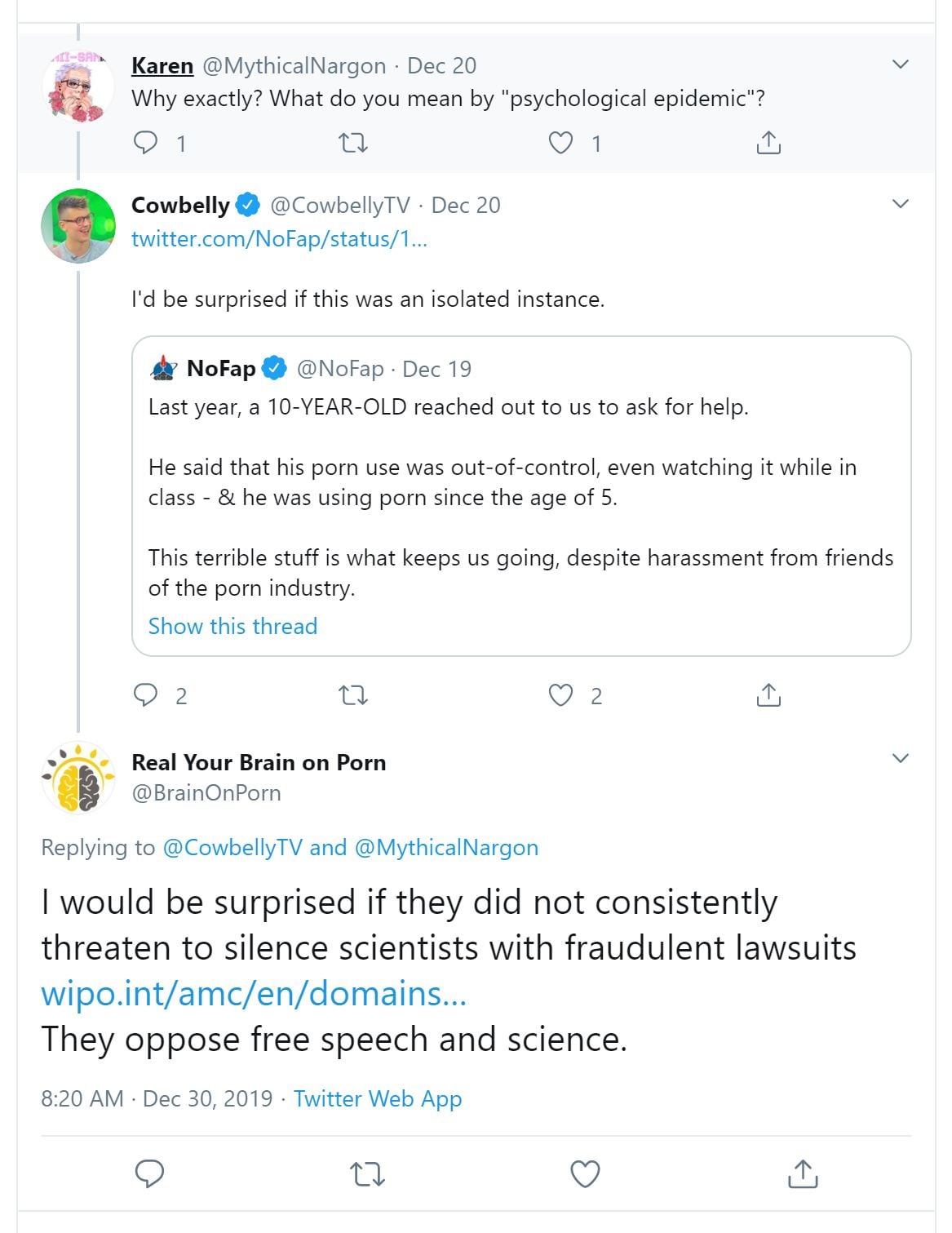Screen dimensions: 952x1233
Task: Like the Real Your Brain on Porn tweet
Action: (584, 1173)
